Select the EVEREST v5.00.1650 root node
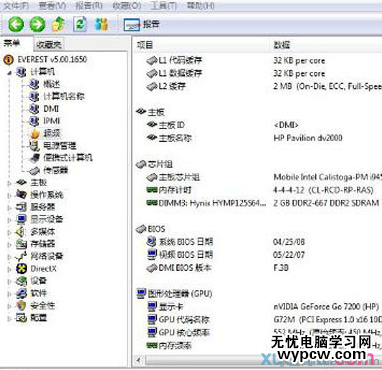 pyautogui.click(x=52, y=59)
